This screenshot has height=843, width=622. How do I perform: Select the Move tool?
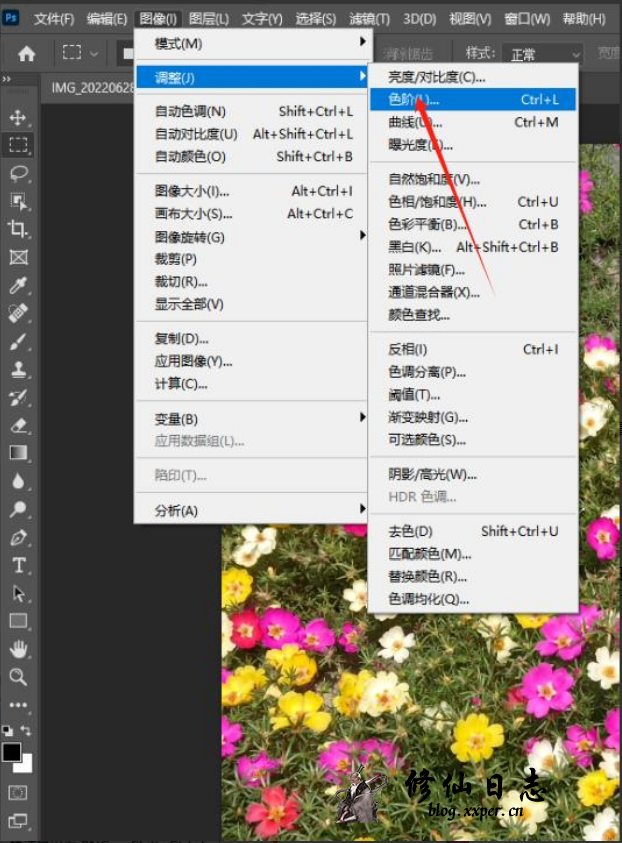[x=18, y=118]
